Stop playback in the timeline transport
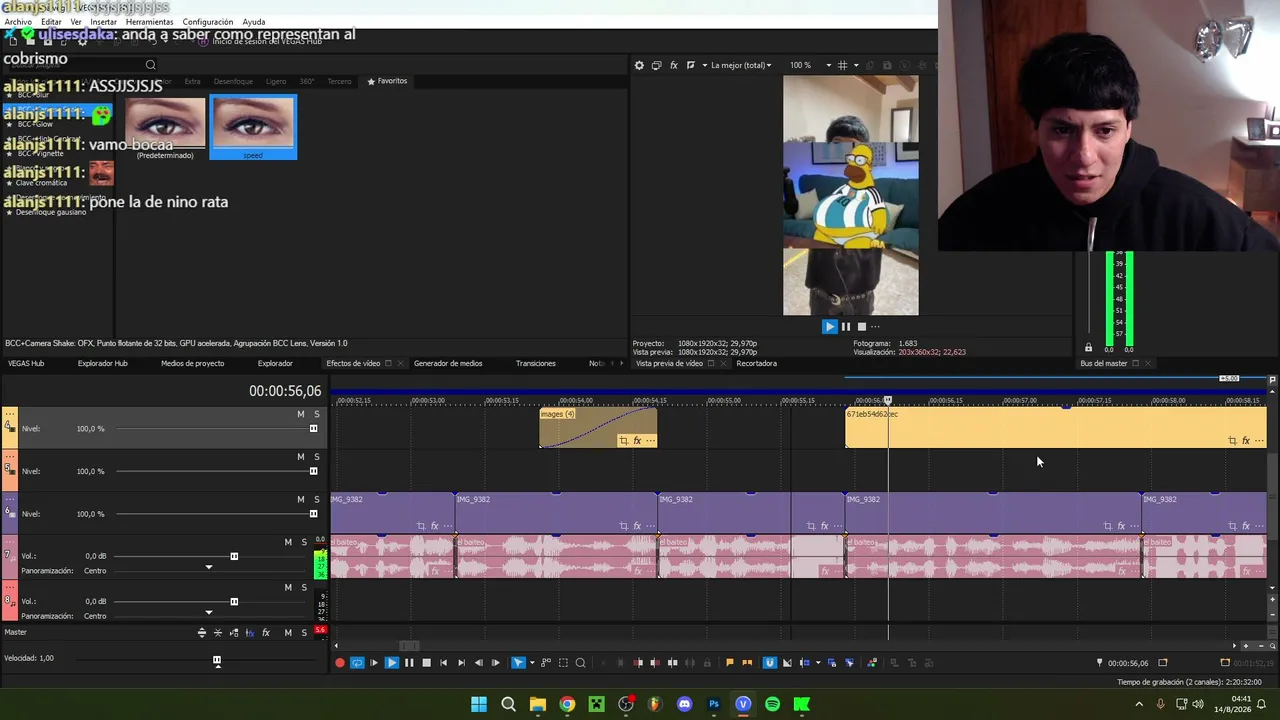1280x720 pixels. point(426,662)
